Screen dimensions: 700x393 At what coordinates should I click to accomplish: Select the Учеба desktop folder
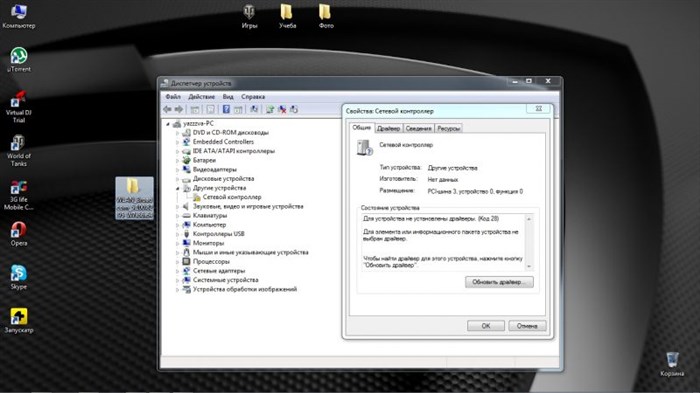[x=288, y=16]
